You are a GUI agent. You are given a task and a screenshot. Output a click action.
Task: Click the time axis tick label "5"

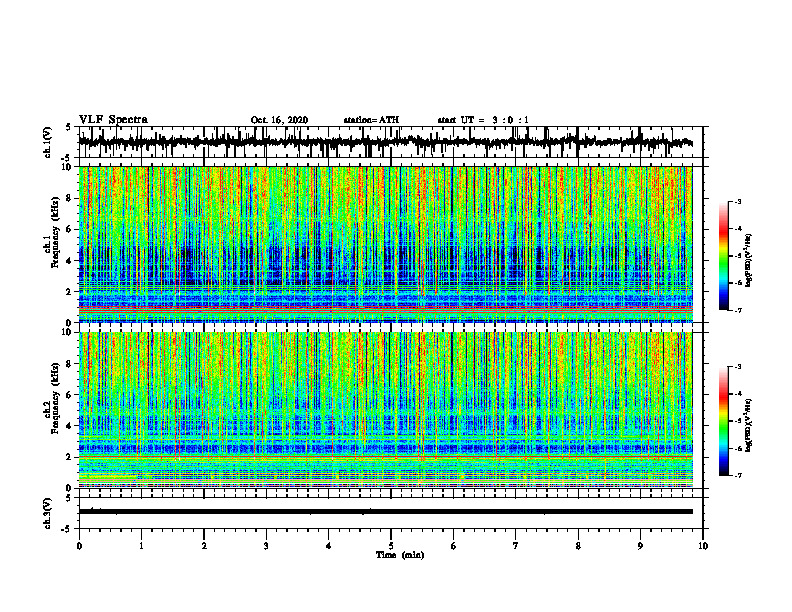391,546
